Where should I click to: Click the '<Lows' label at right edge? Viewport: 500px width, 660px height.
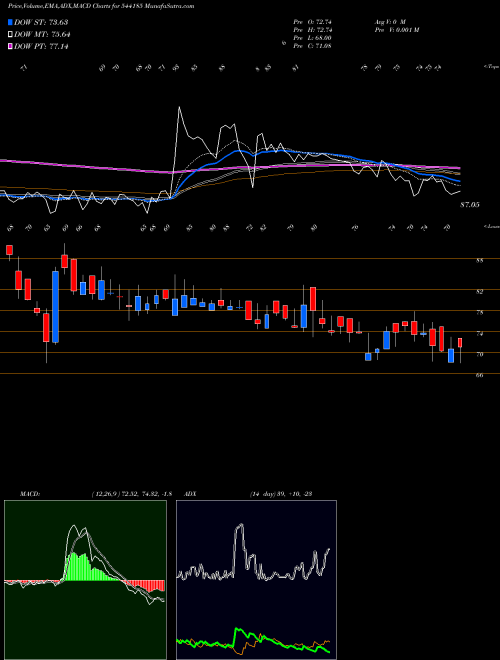[491, 226]
